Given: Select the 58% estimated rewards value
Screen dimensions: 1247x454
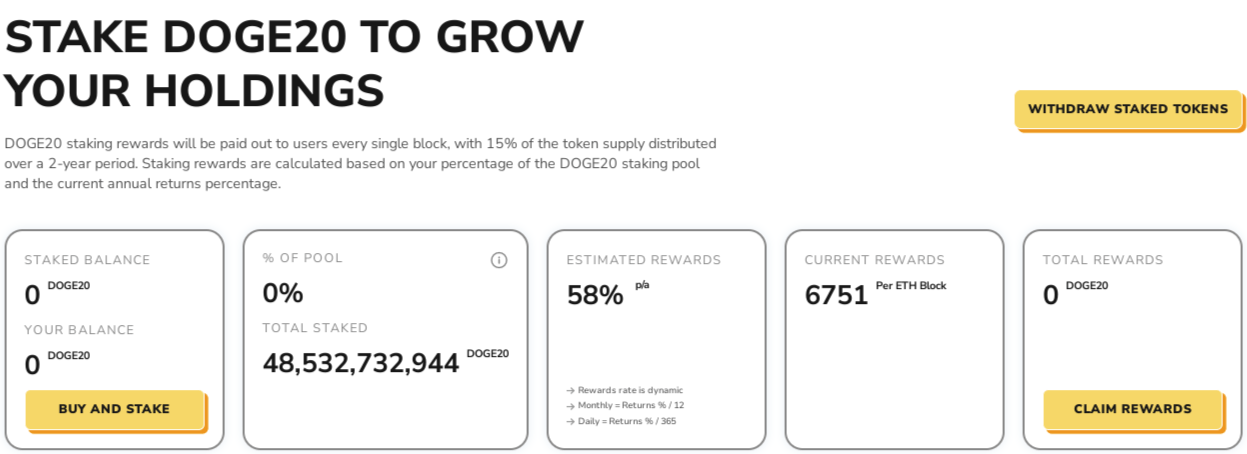Looking at the screenshot, I should [595, 295].
